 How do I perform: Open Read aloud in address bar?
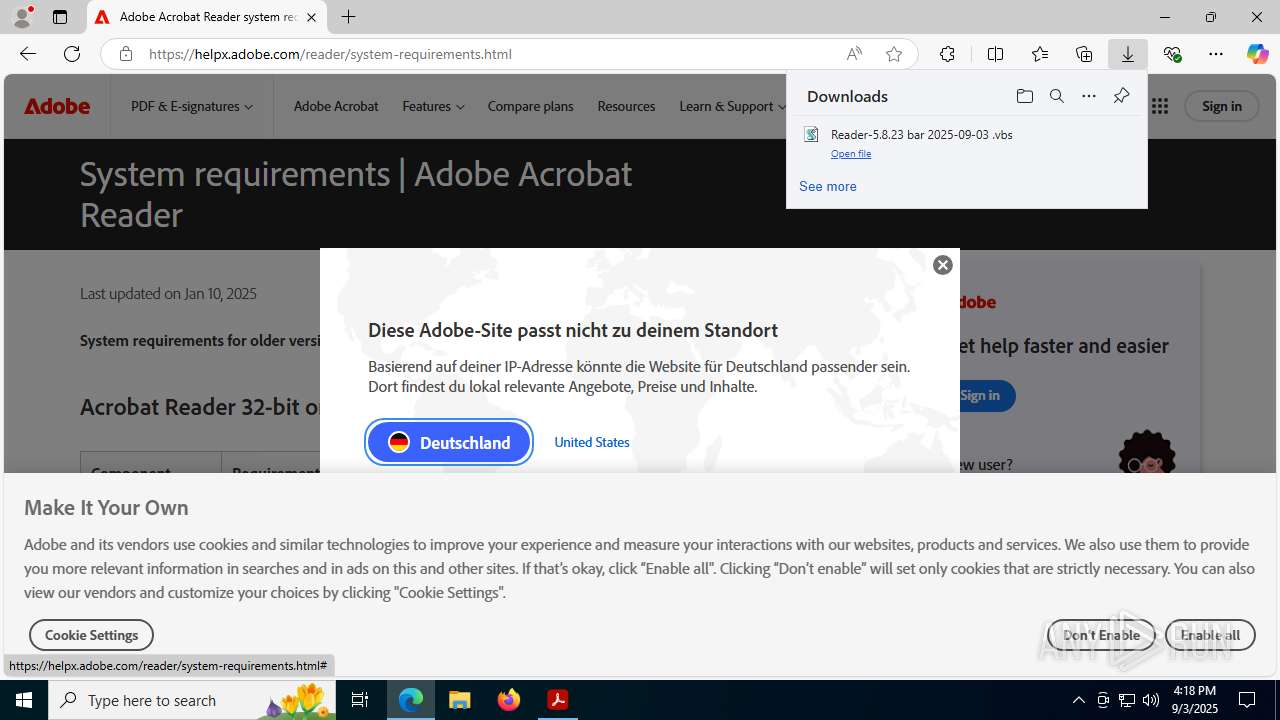(854, 54)
